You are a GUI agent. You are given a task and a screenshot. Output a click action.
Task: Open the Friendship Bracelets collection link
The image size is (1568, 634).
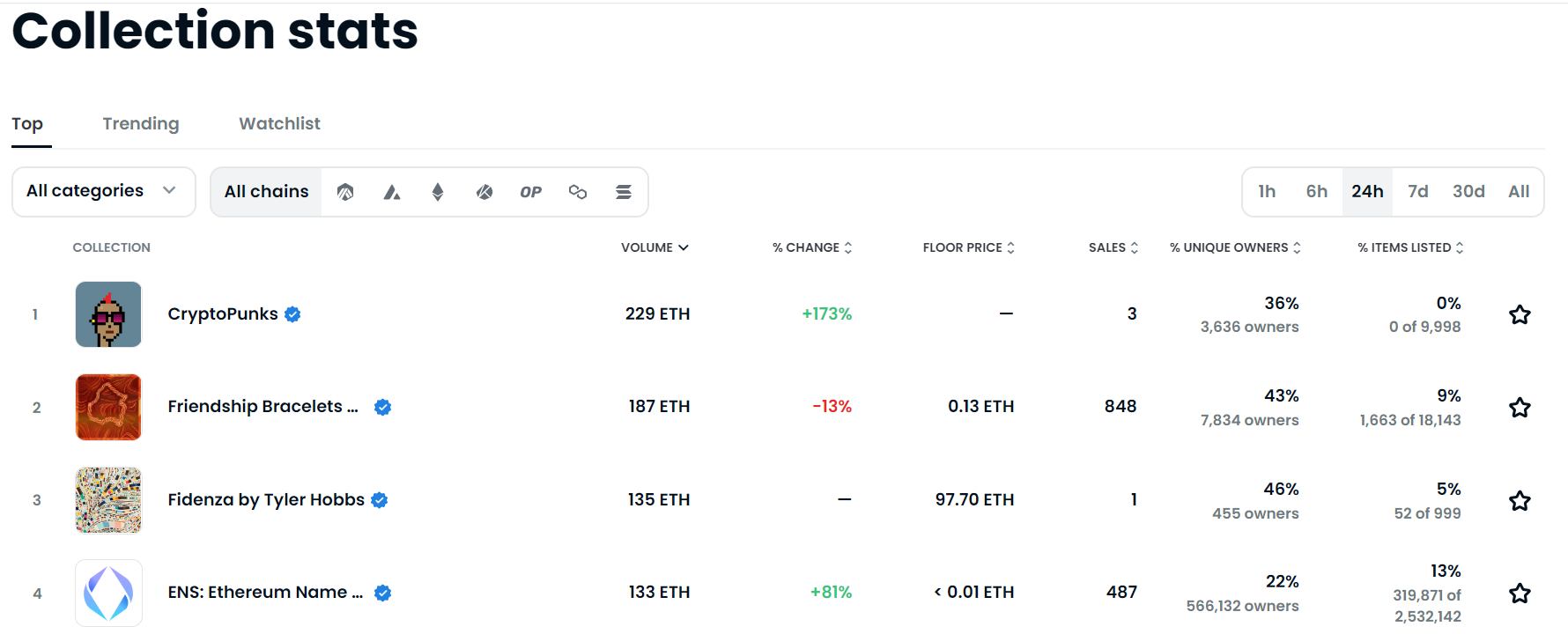coord(263,407)
